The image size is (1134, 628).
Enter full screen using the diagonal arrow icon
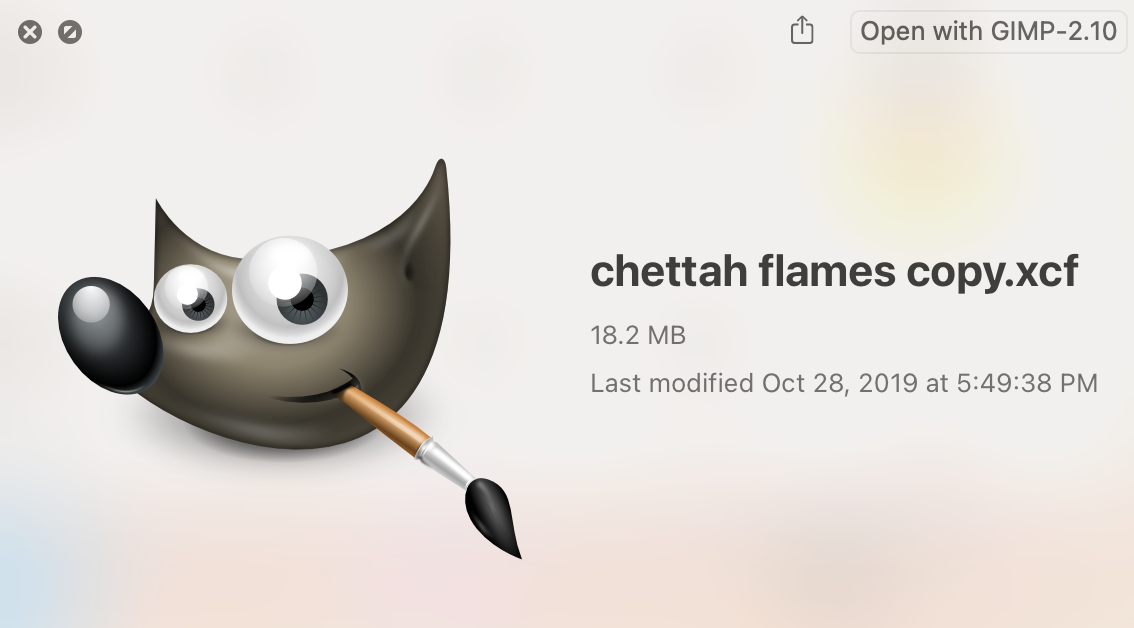pos(69,32)
